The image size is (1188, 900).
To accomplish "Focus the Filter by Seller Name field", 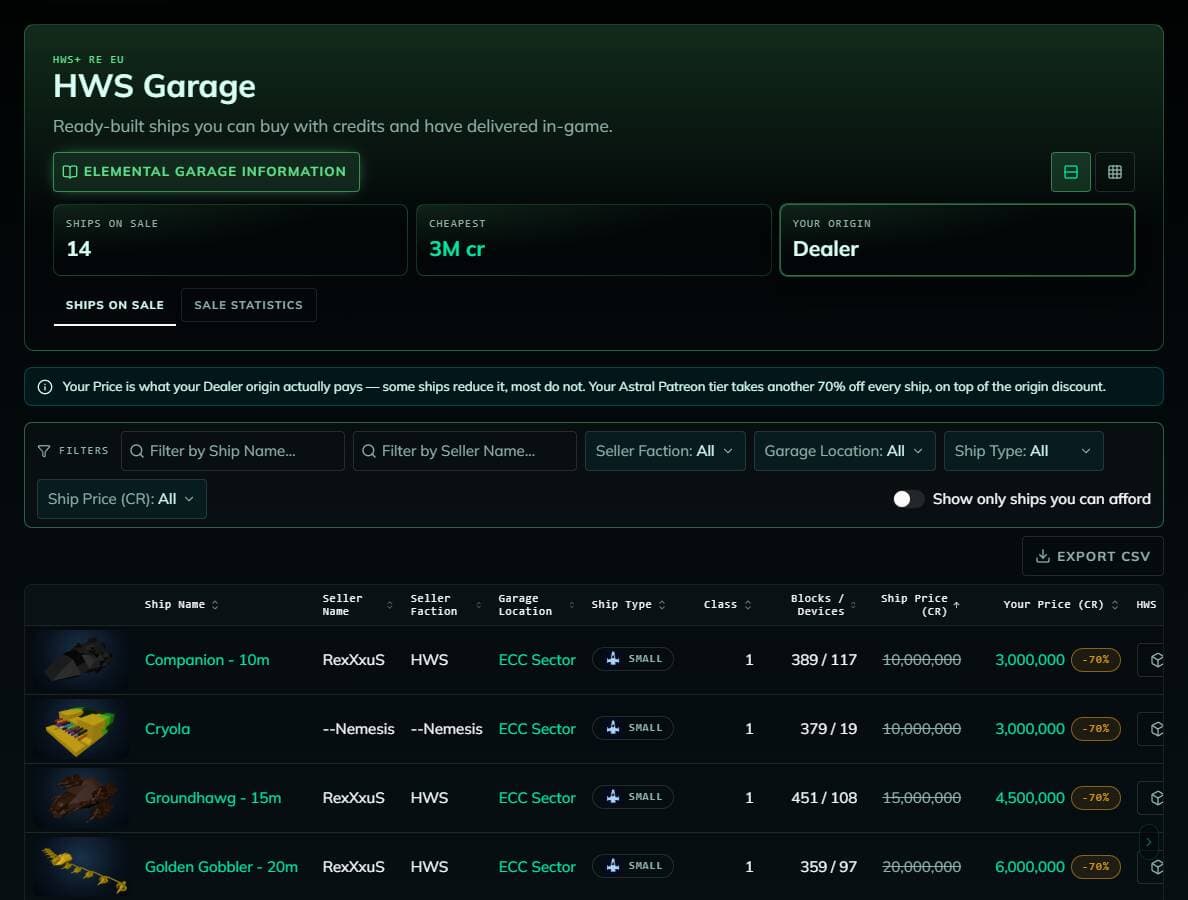I will [464, 451].
